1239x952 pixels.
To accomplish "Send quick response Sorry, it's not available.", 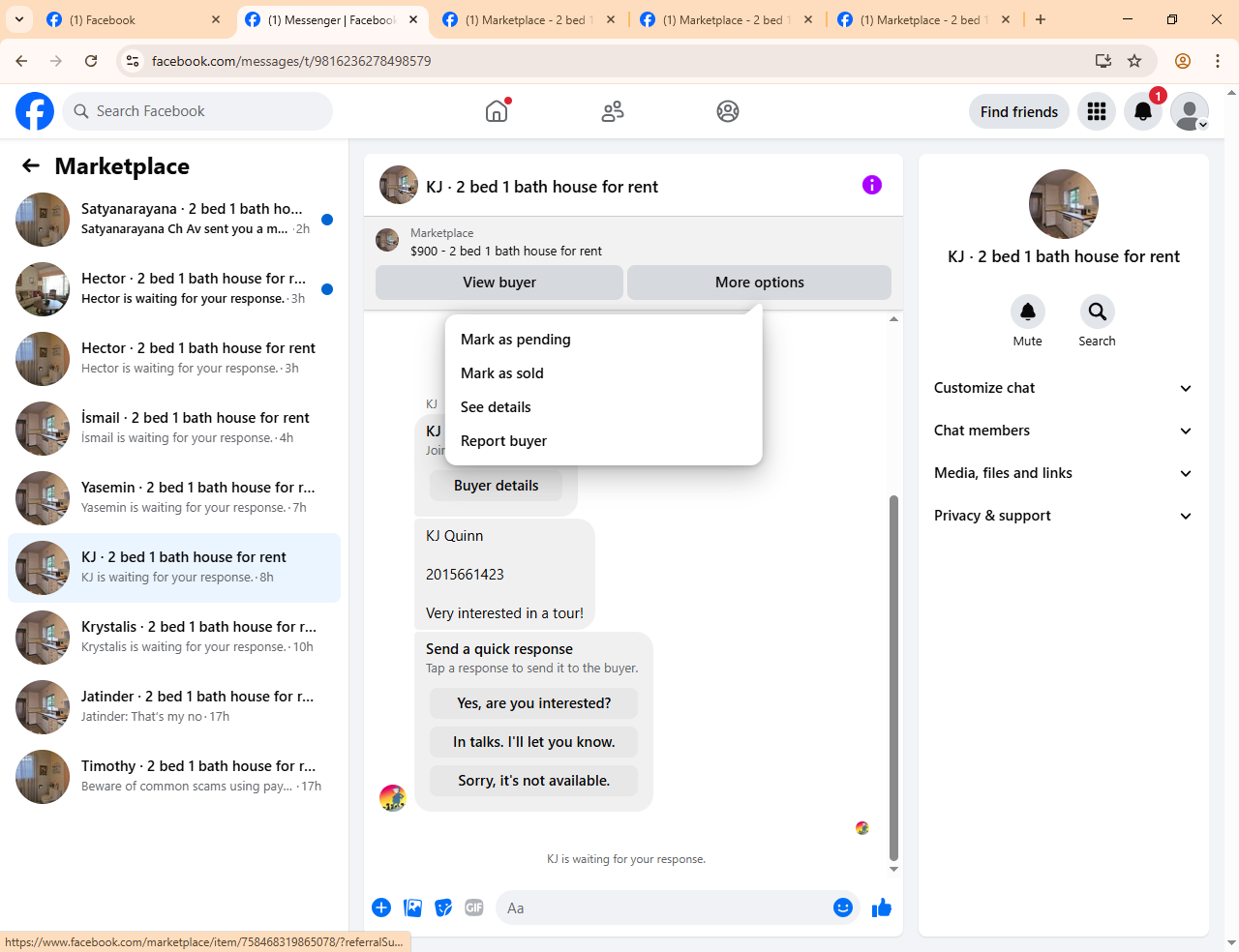I will [534, 781].
